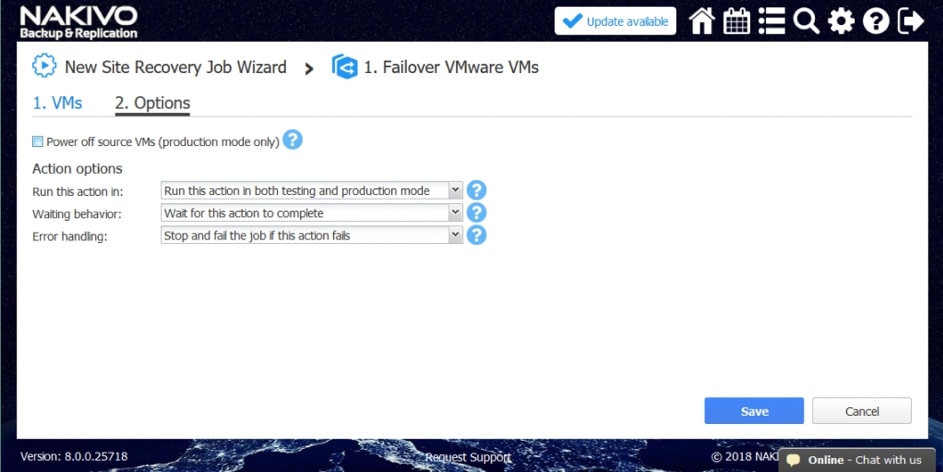Show help for Power off source VMs
The height and width of the screenshot is (472, 943).
[x=293, y=141]
